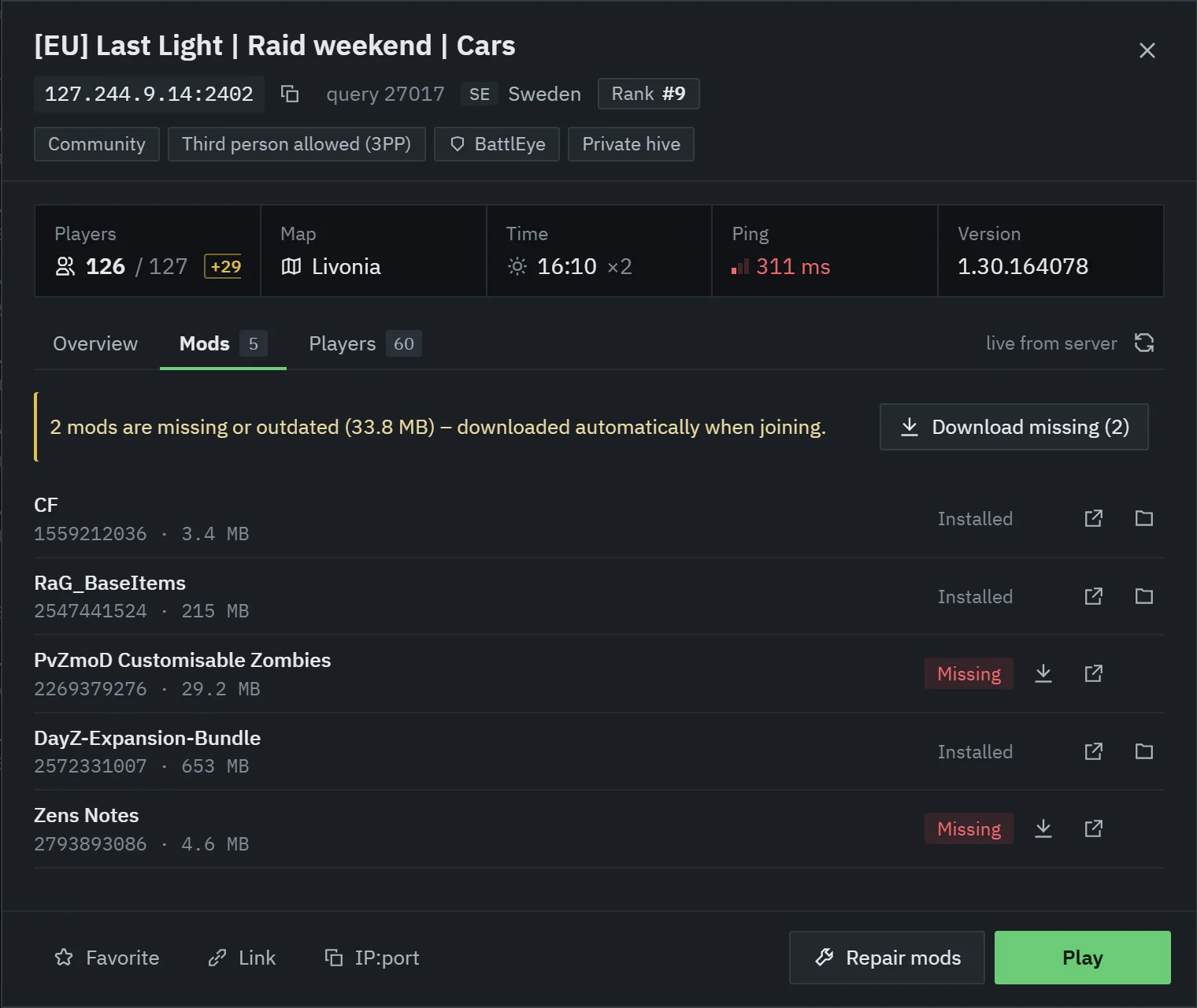Viewport: 1197px width, 1008px height.
Task: Switch to Overview tab
Action: (x=95, y=343)
